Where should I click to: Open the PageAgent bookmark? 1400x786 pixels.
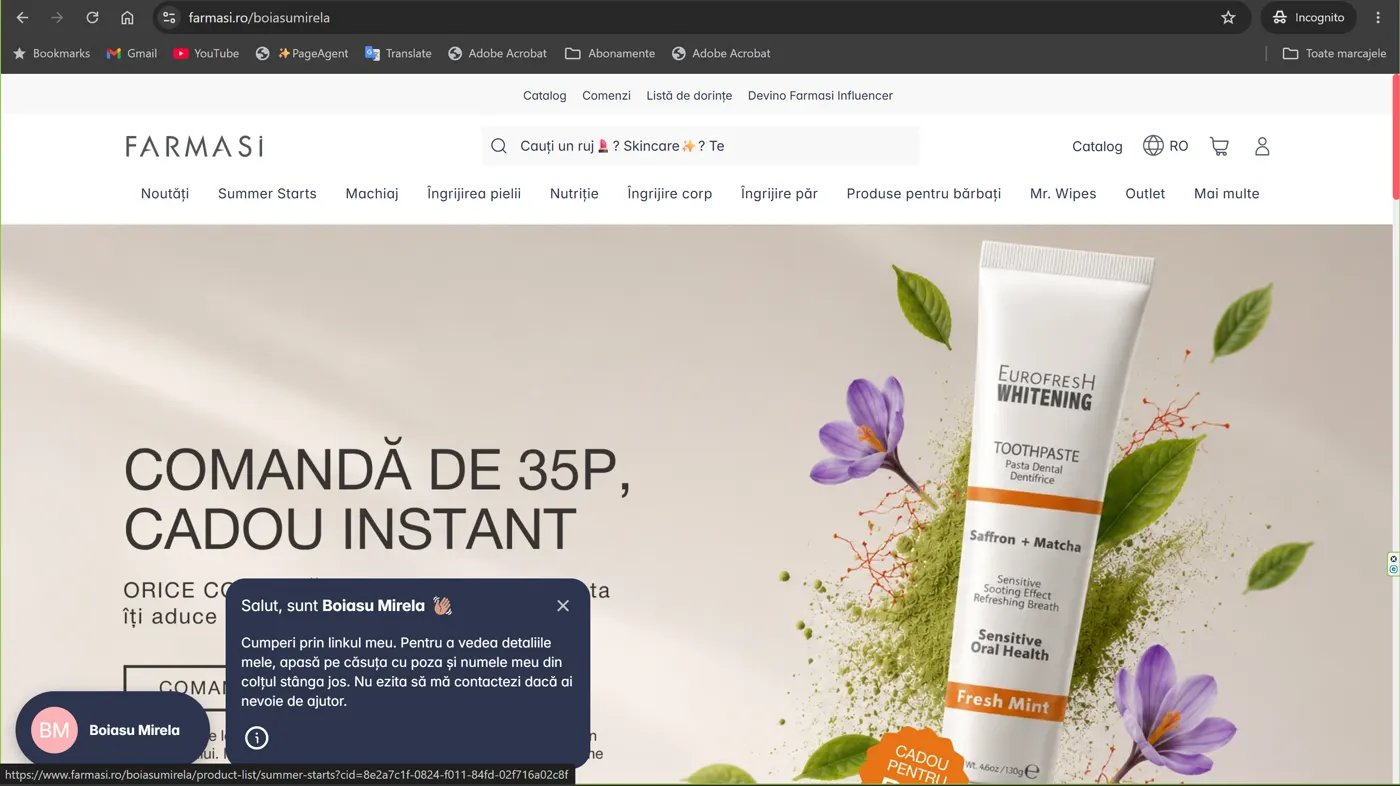(x=302, y=53)
